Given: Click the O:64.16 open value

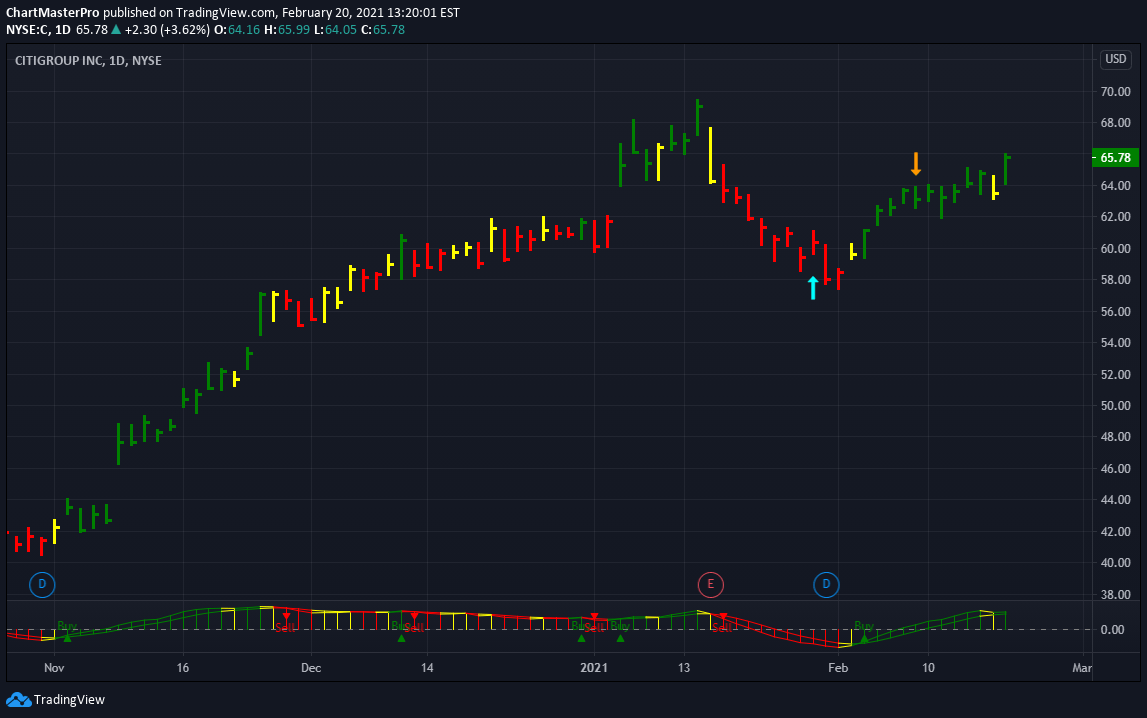Looking at the screenshot, I should (x=237, y=30).
